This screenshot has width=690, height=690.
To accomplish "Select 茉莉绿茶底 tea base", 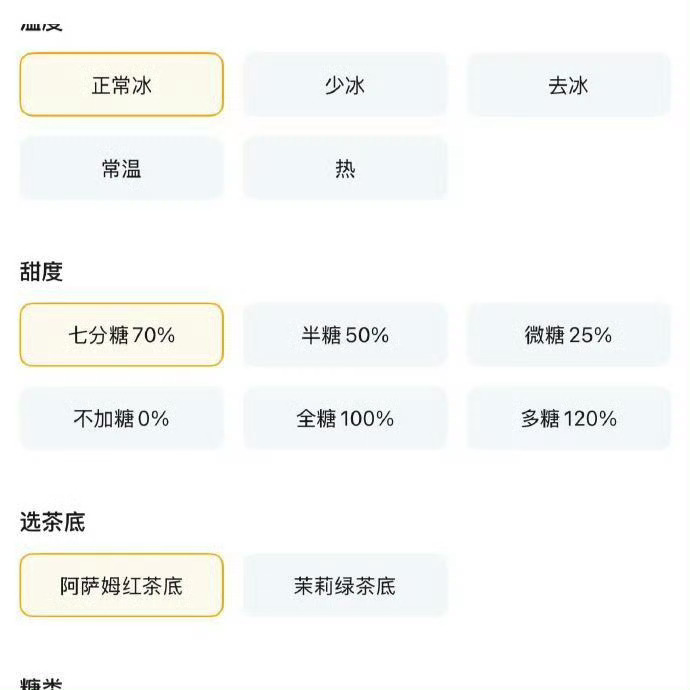I will tap(345, 585).
